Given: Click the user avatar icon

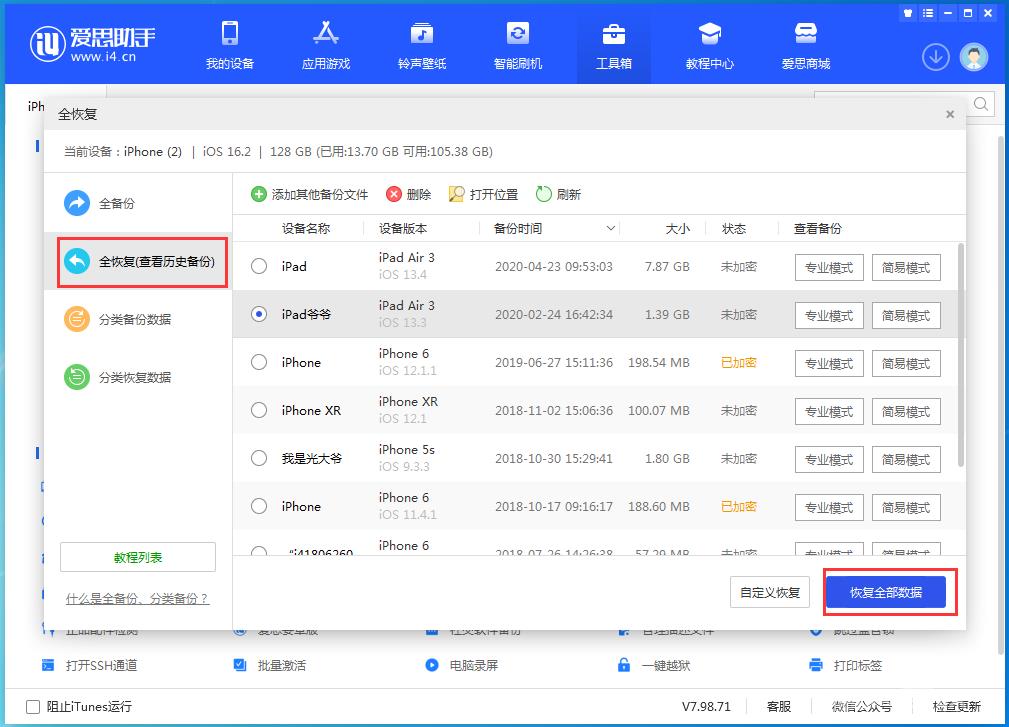Looking at the screenshot, I should pyautogui.click(x=972, y=57).
